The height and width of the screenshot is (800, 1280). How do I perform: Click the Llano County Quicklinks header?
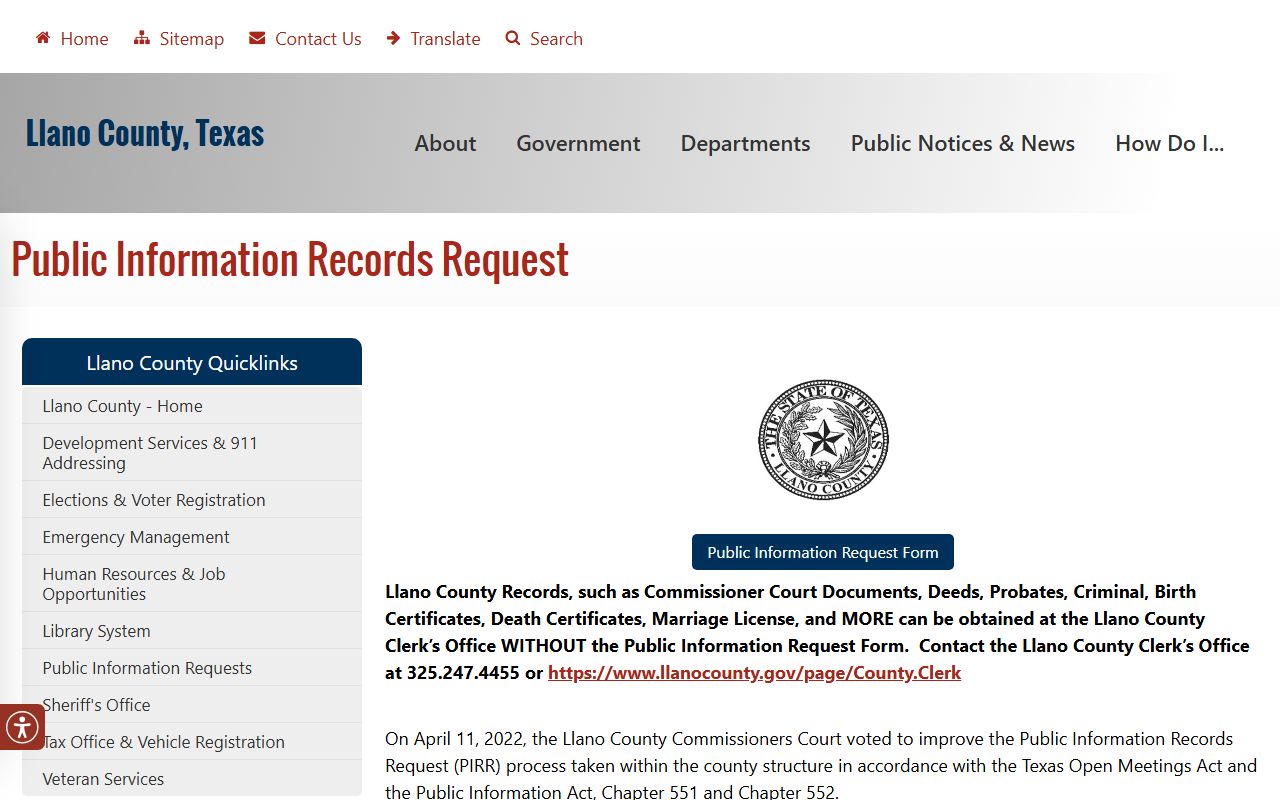coord(192,362)
